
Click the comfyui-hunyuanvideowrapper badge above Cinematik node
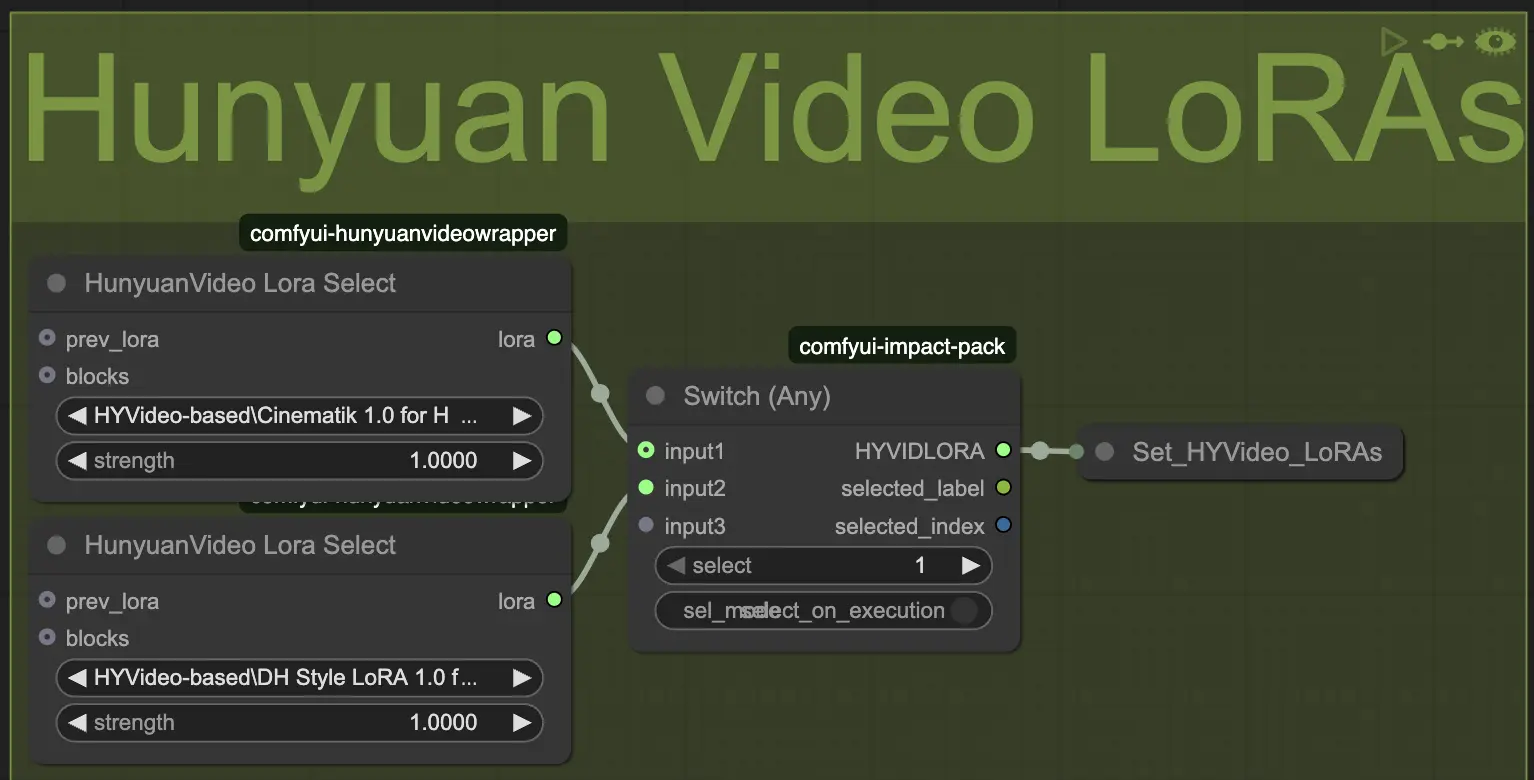pyautogui.click(x=403, y=234)
